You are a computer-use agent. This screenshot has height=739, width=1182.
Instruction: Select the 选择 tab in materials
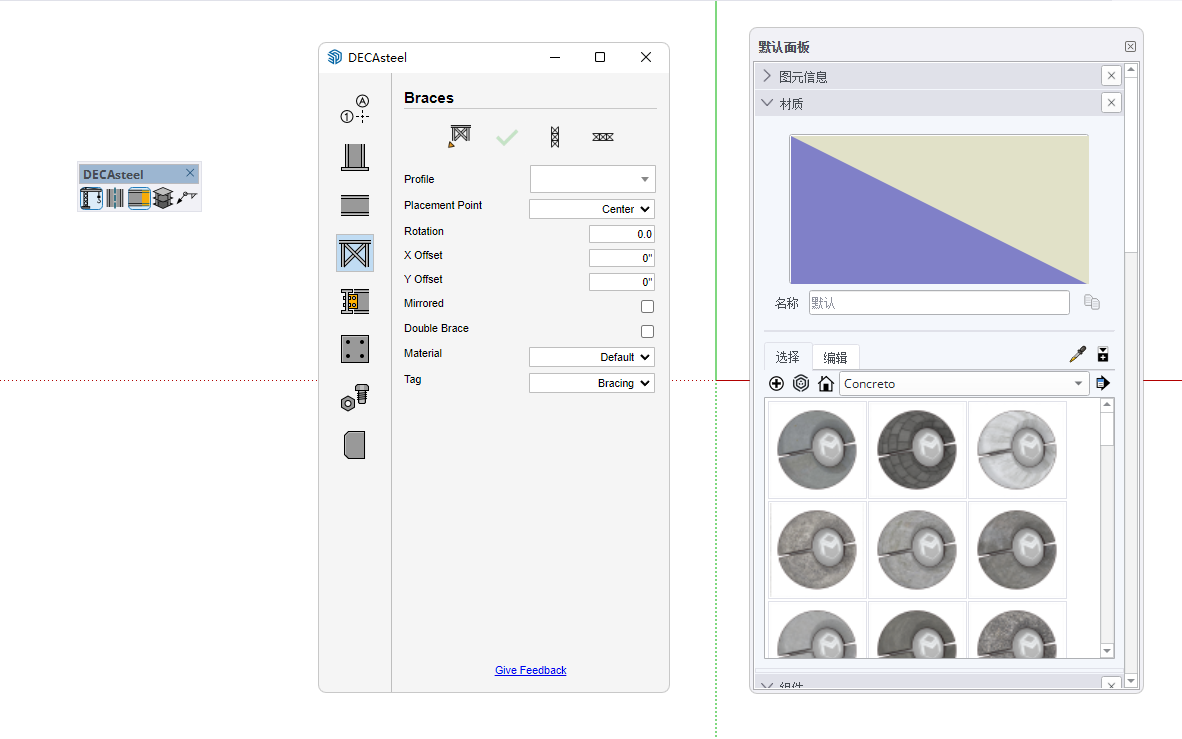coord(787,357)
